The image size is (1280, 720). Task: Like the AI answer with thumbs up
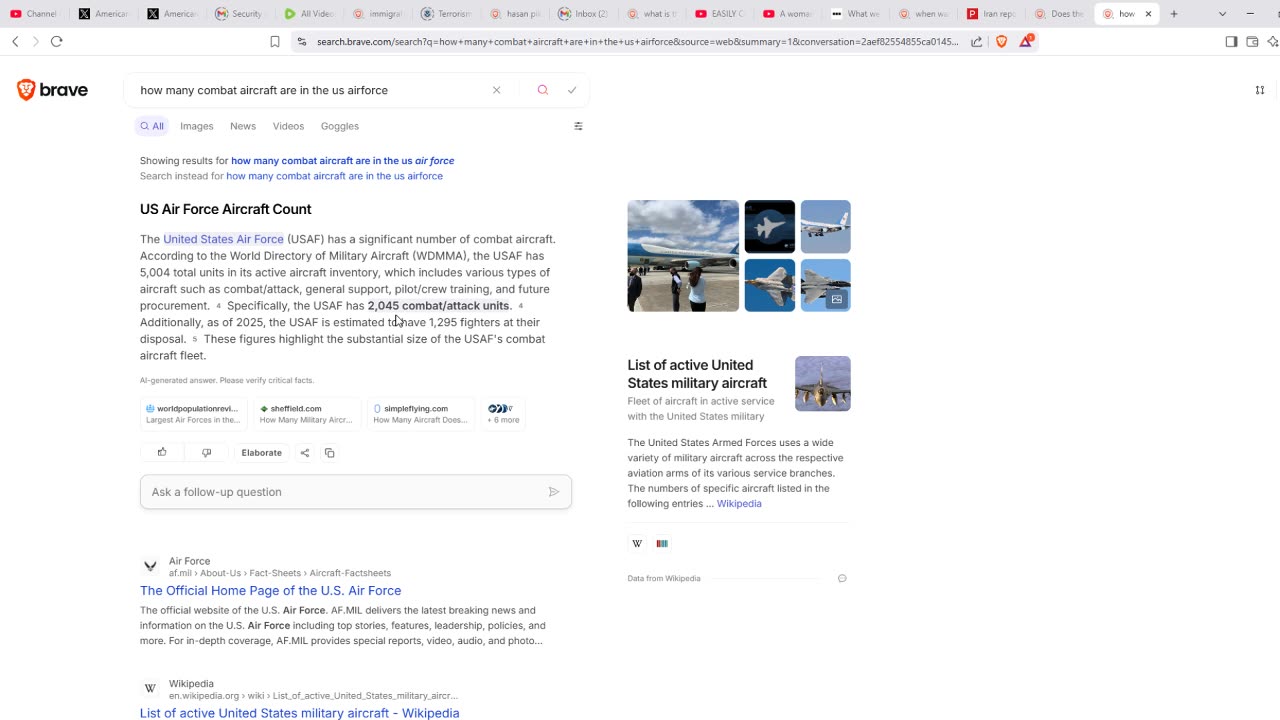click(x=162, y=453)
